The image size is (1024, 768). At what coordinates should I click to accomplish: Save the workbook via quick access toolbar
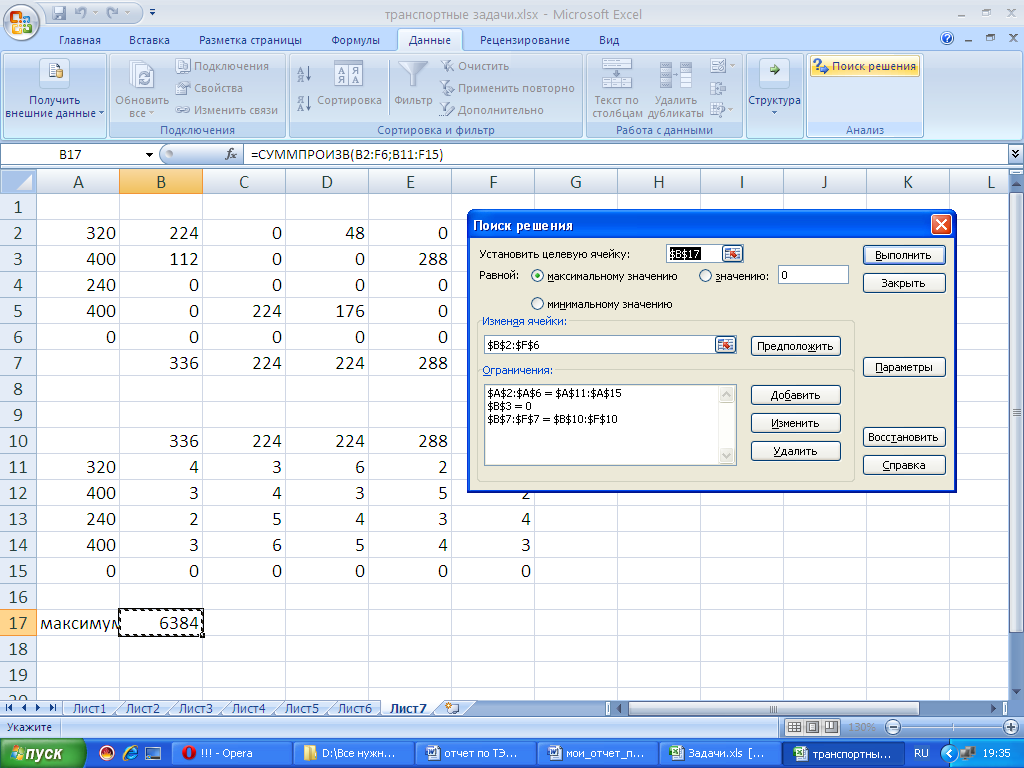(x=59, y=12)
